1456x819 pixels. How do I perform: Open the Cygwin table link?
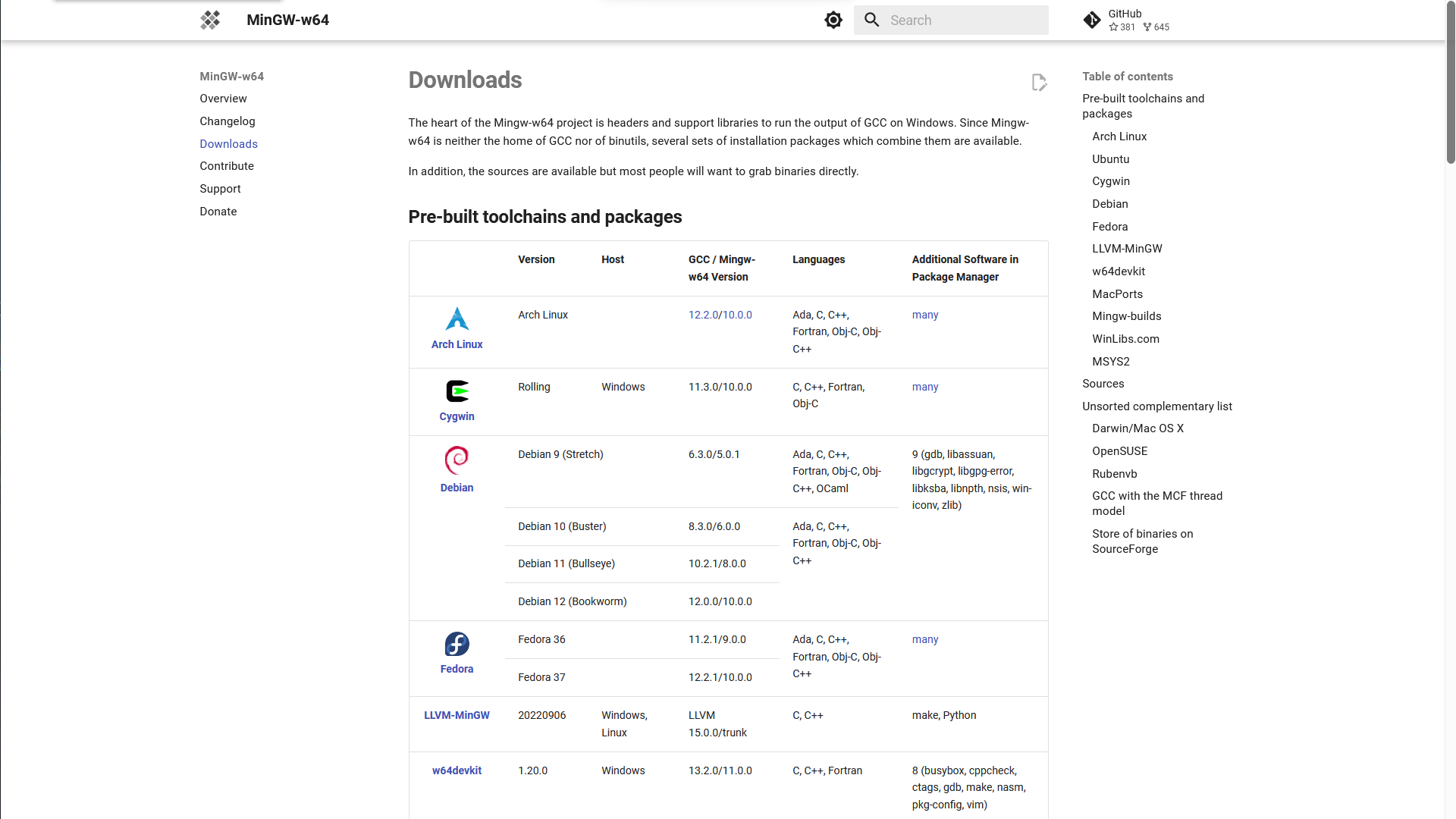pyautogui.click(x=457, y=416)
